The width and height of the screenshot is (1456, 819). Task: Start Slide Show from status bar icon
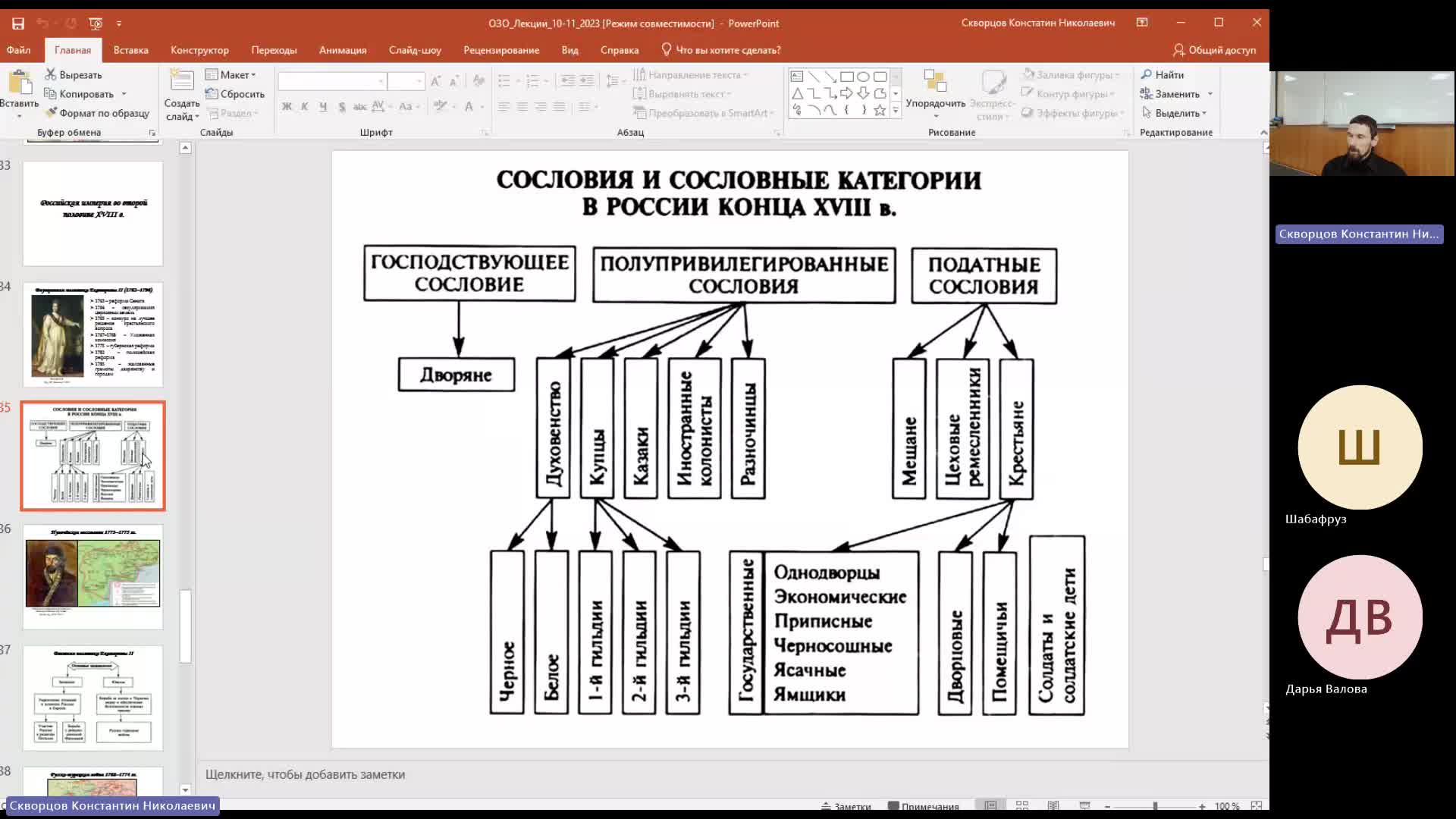(x=1084, y=805)
